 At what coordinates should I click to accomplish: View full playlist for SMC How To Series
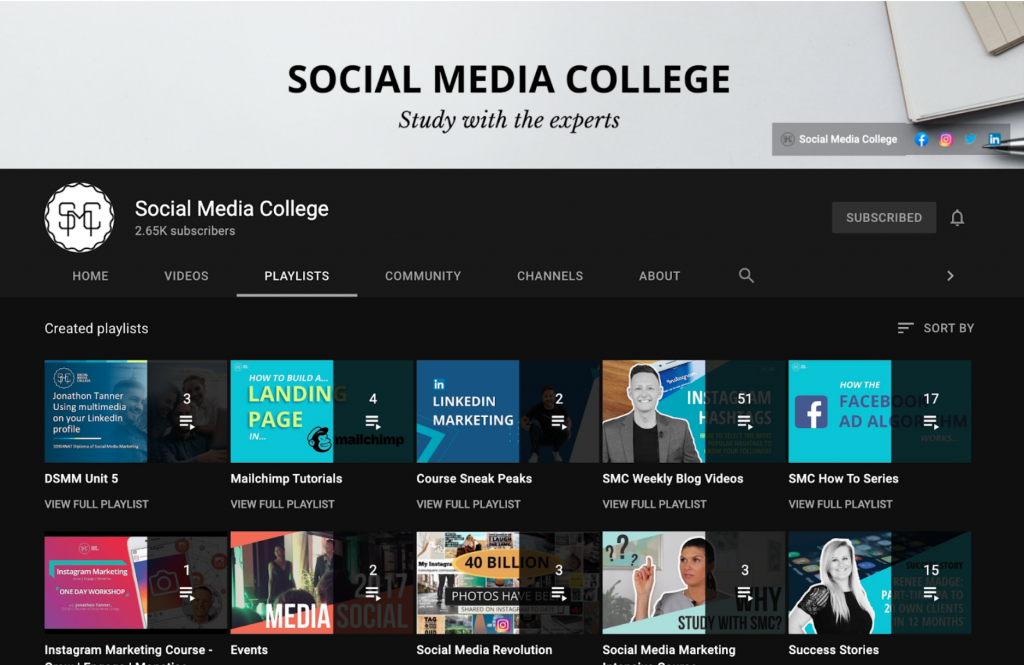pos(840,504)
